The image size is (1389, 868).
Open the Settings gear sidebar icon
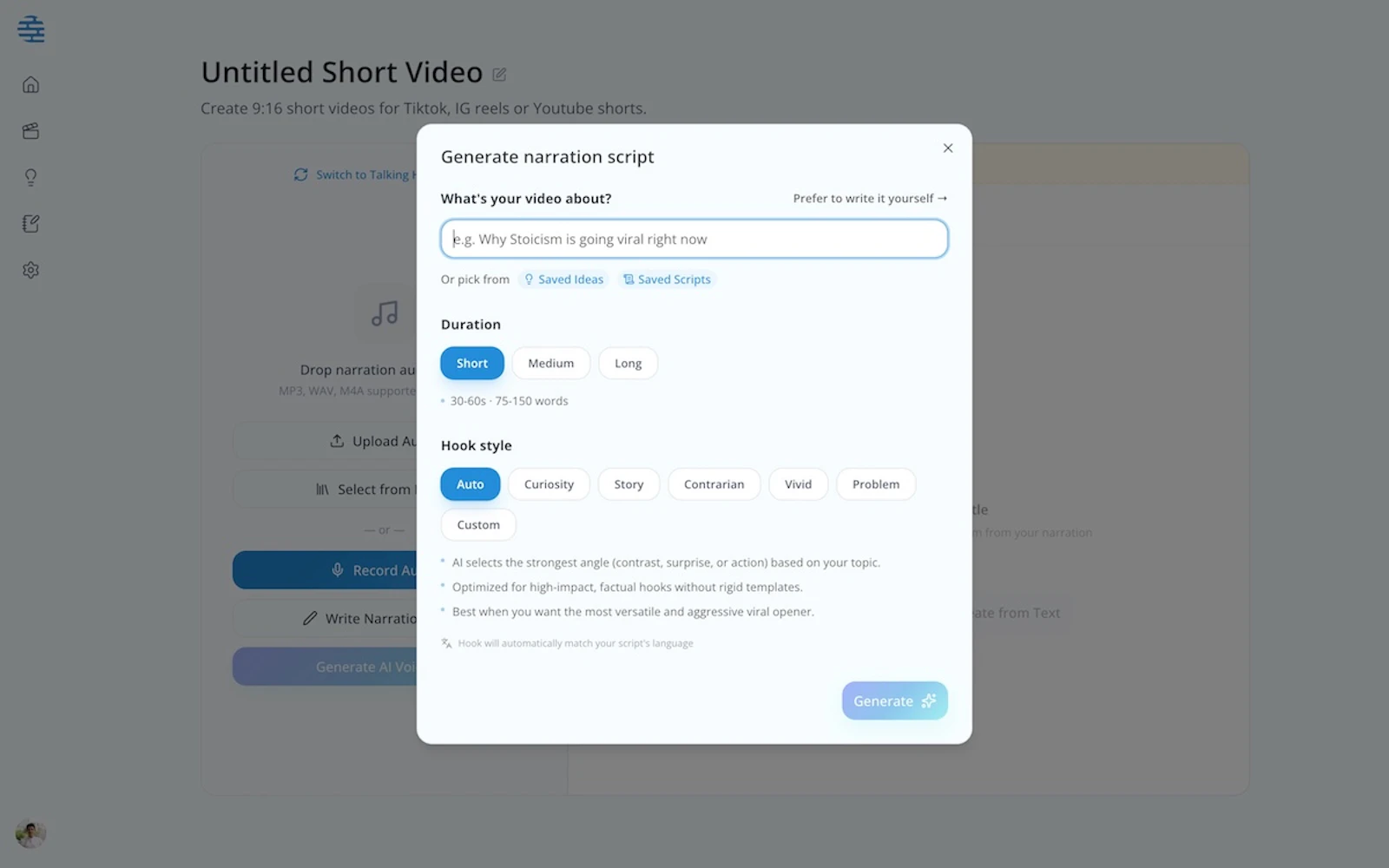click(30, 270)
